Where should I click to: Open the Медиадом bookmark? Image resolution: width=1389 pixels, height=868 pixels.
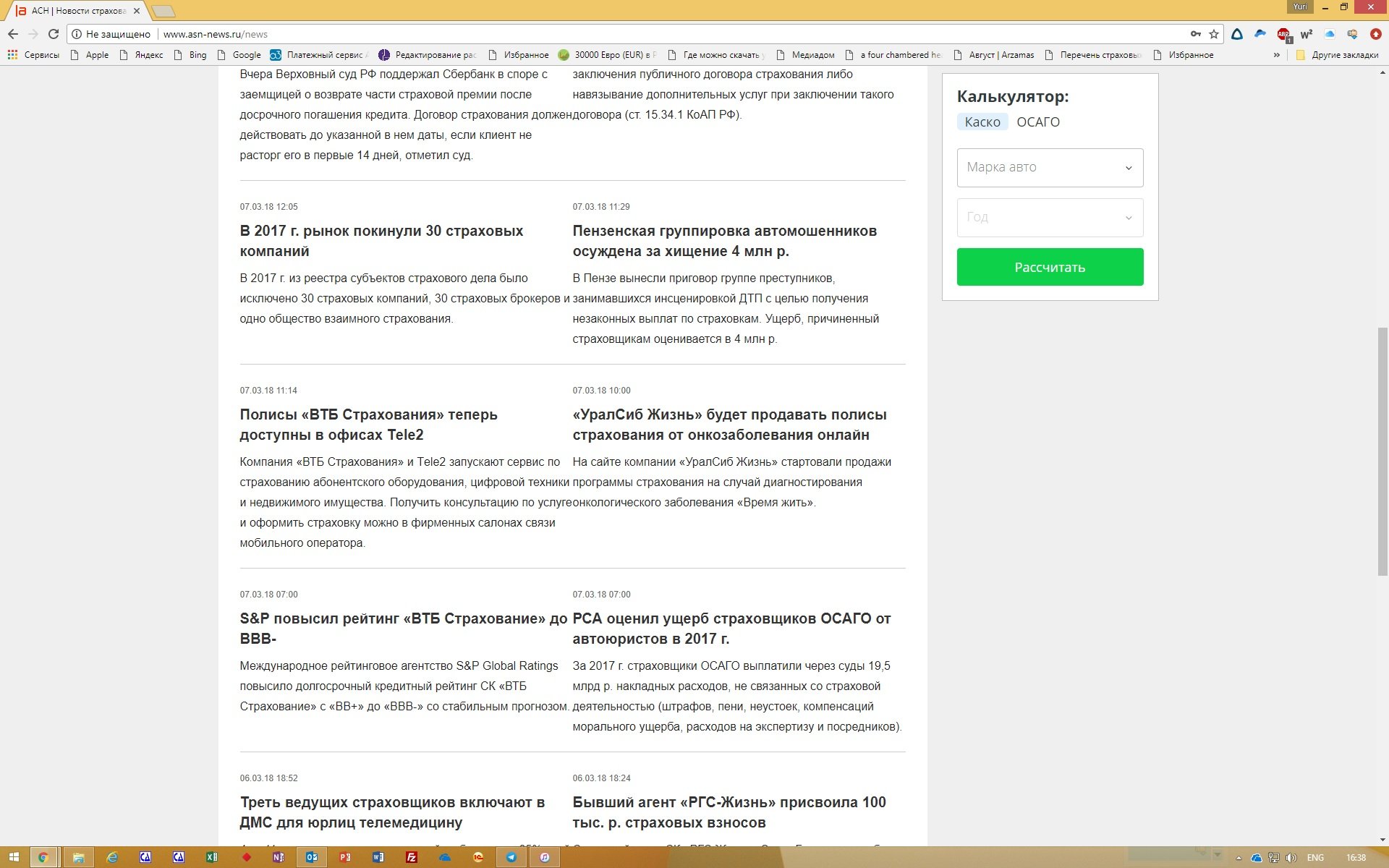tap(805, 55)
